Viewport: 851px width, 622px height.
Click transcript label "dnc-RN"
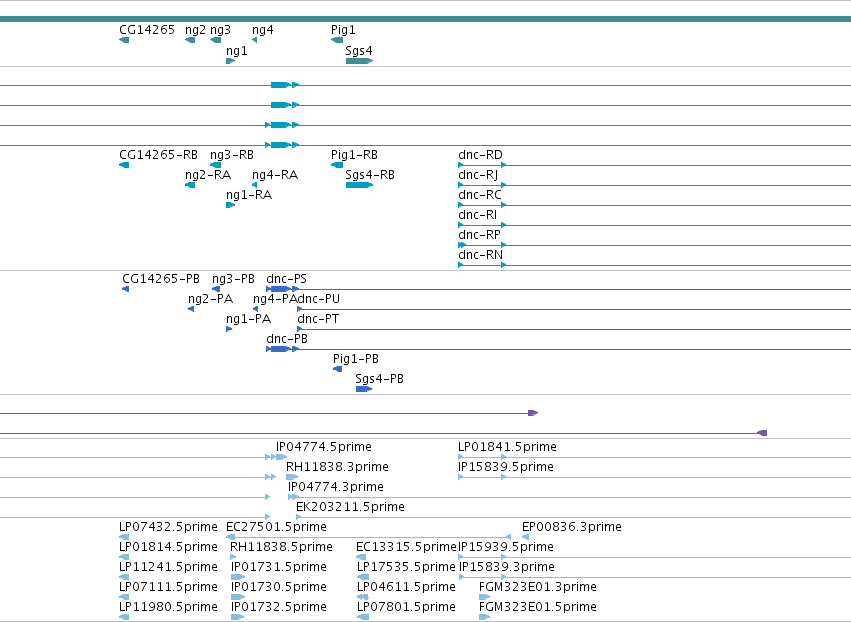point(480,255)
